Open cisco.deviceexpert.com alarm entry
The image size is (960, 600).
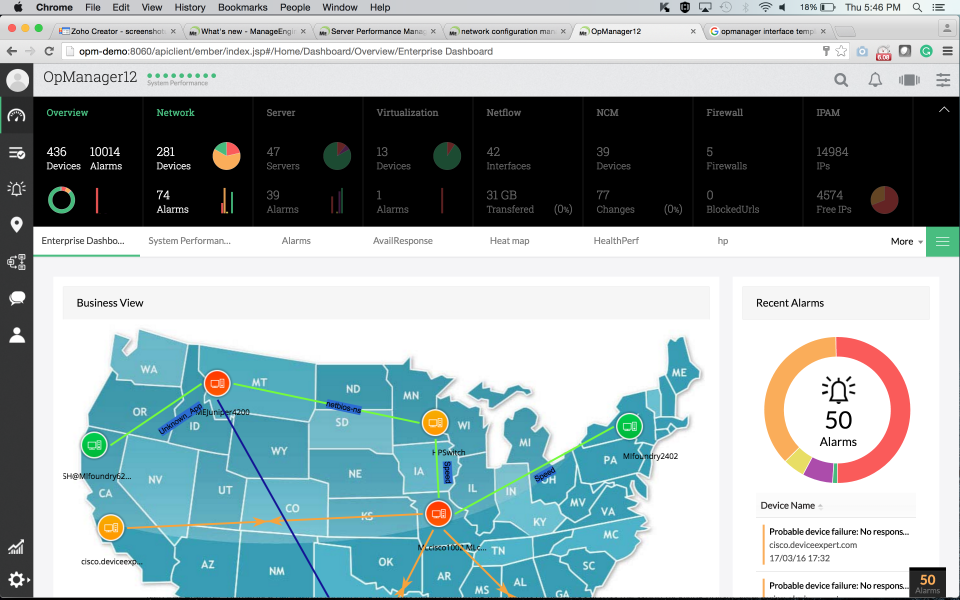pyautogui.click(x=839, y=545)
